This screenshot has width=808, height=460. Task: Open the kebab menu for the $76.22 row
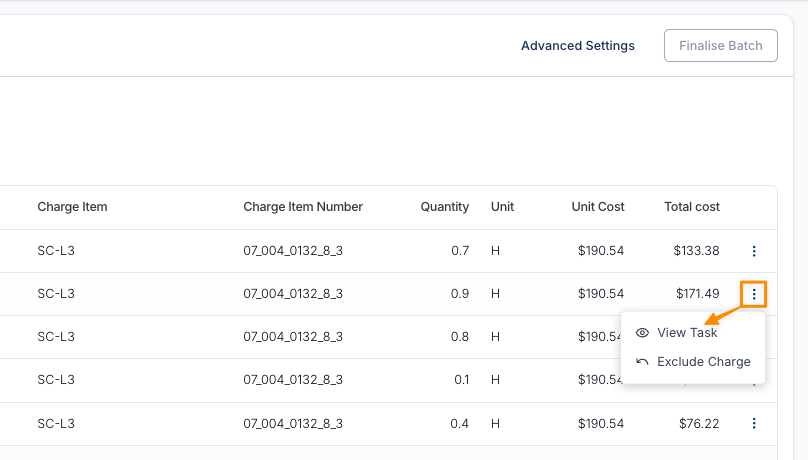754,424
